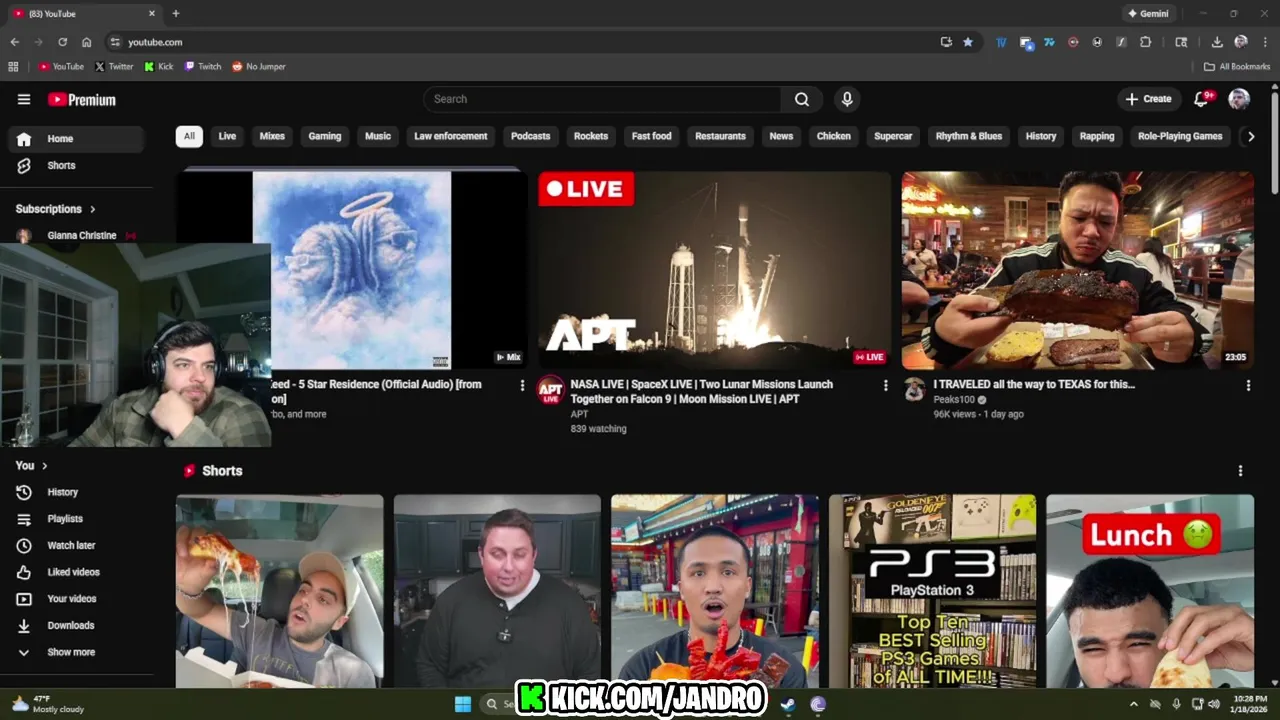Open the APT channel avatar
The image size is (1280, 720).
[x=551, y=390]
